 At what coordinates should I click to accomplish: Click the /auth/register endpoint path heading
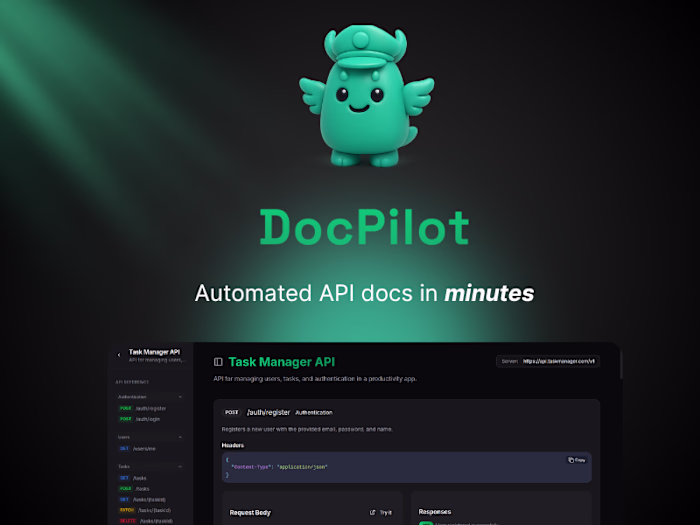(x=268, y=412)
